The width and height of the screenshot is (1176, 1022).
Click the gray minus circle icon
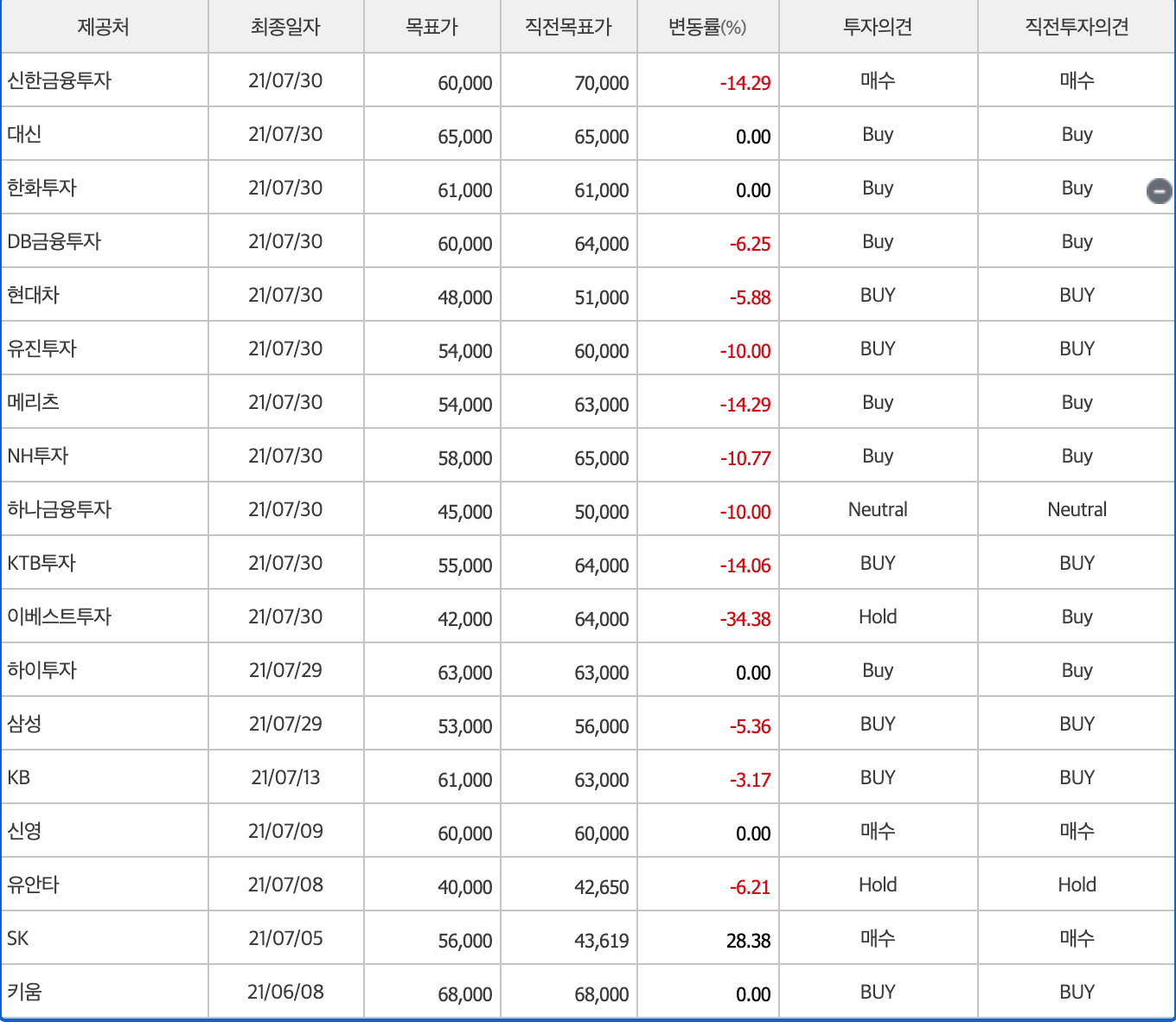1159,190
